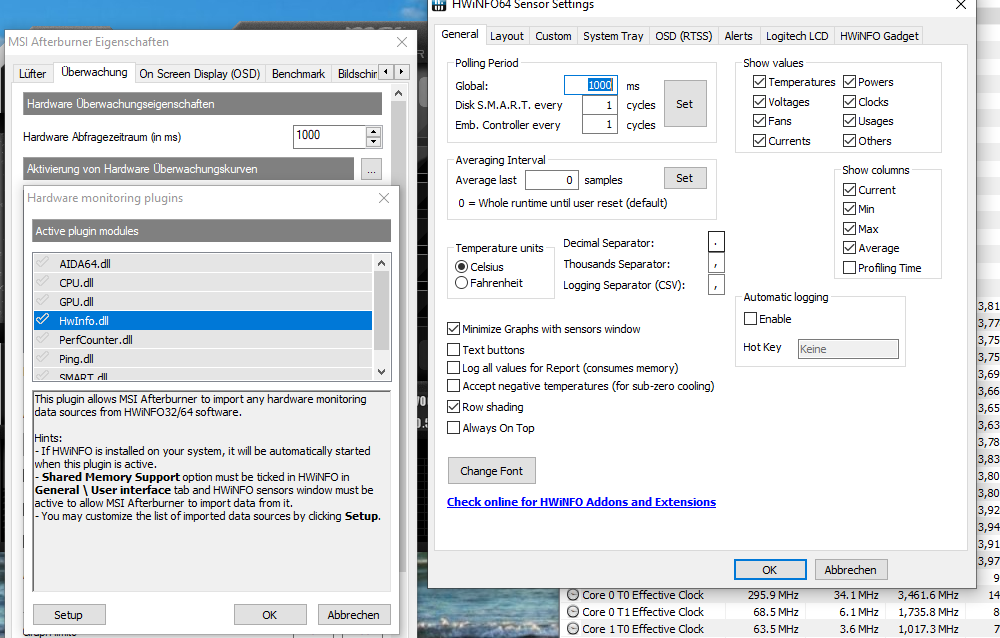
Task: Switch to the Layout tab
Action: coord(506,36)
